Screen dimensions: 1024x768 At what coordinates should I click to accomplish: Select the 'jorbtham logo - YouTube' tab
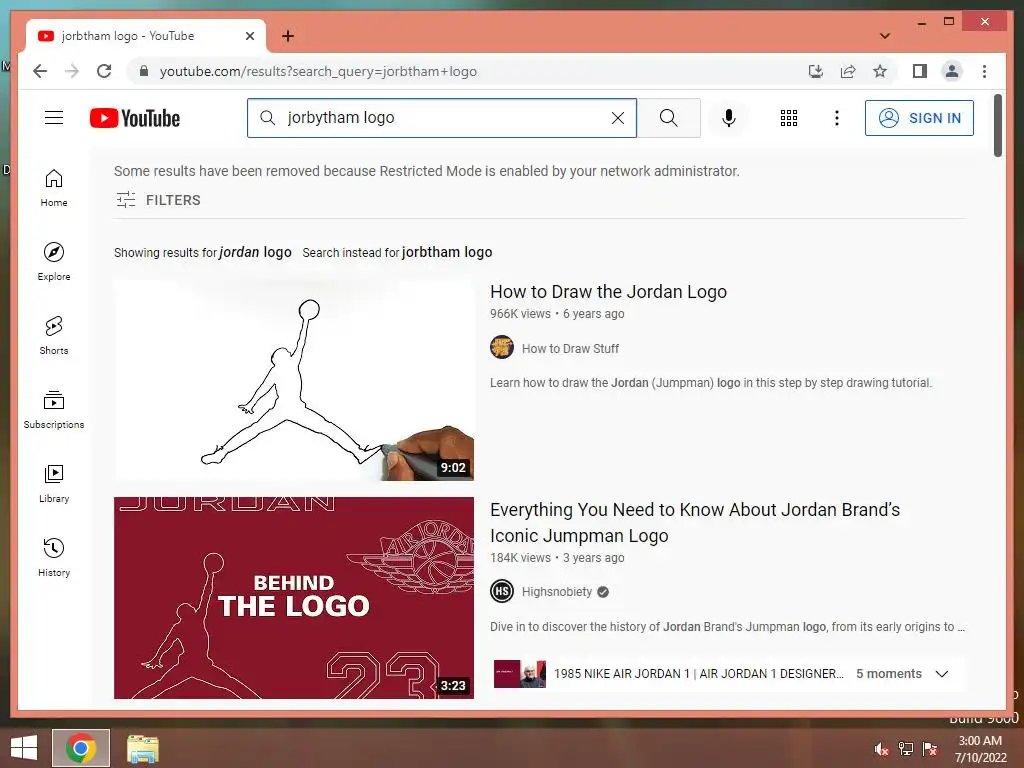click(x=146, y=37)
